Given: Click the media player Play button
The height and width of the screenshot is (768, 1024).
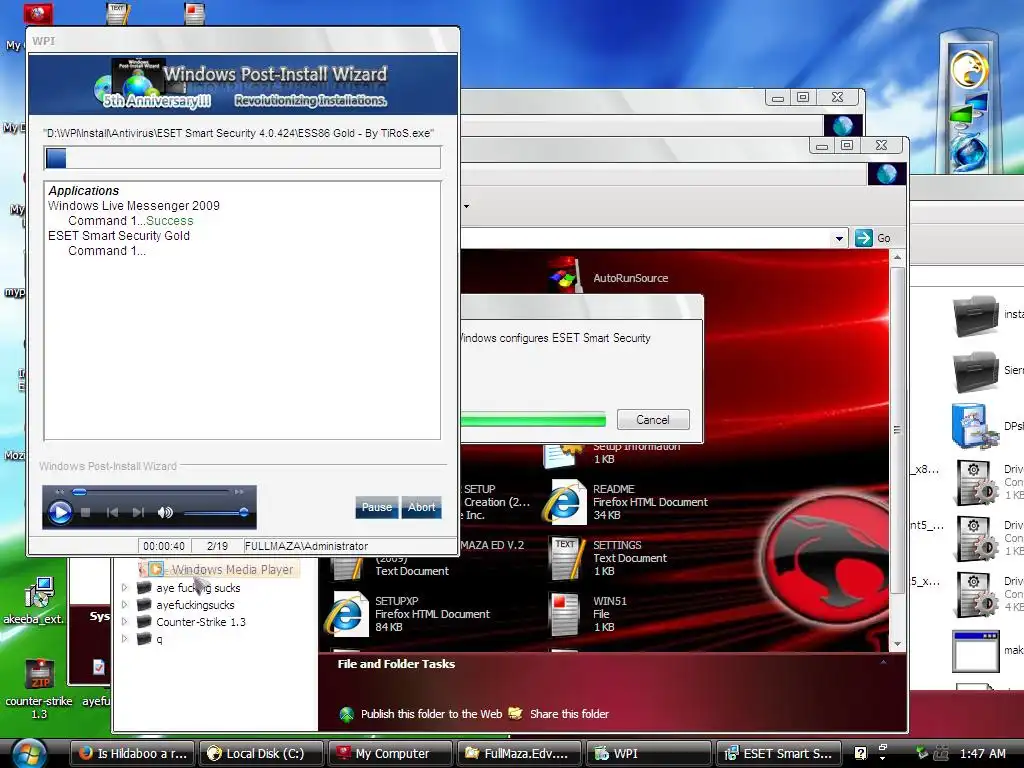Looking at the screenshot, I should tap(60, 512).
